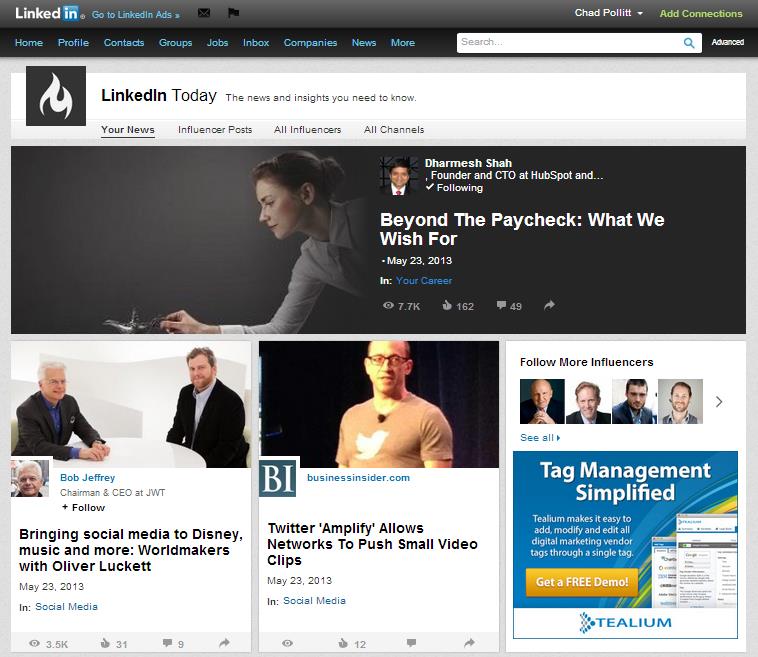Open the Profile menu item
This screenshot has height=657, width=758.
pyautogui.click(x=73, y=43)
